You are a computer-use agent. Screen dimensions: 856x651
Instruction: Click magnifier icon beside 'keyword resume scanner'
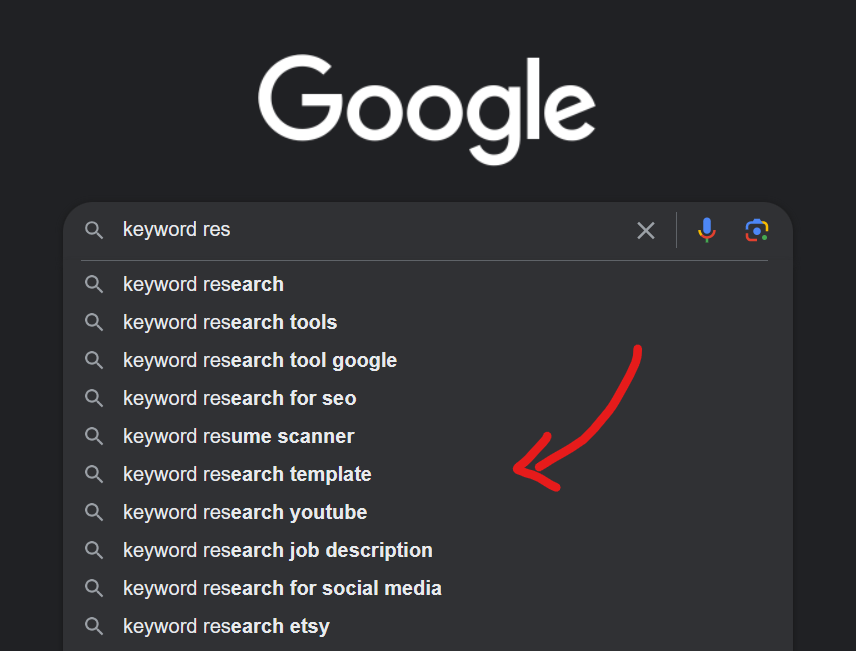94,436
